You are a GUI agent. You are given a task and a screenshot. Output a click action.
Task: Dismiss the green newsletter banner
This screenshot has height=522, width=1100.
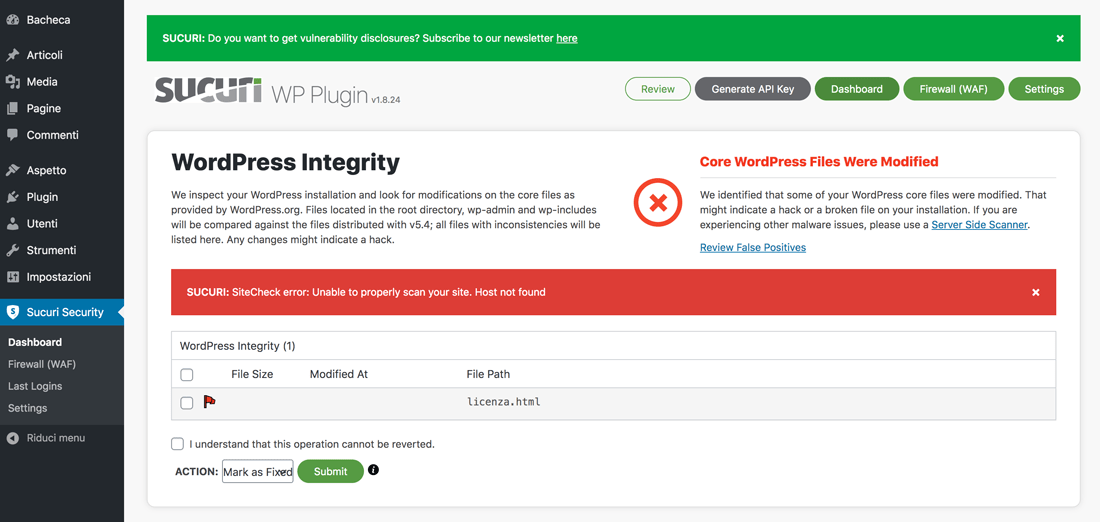pyautogui.click(x=1060, y=38)
